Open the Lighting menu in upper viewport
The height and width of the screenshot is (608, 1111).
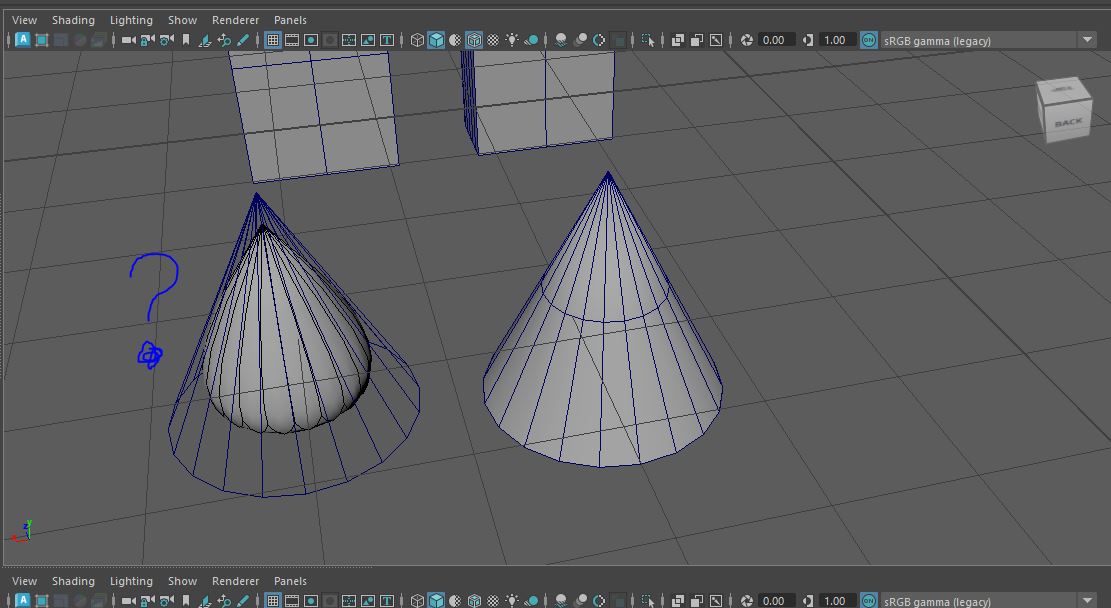point(131,20)
